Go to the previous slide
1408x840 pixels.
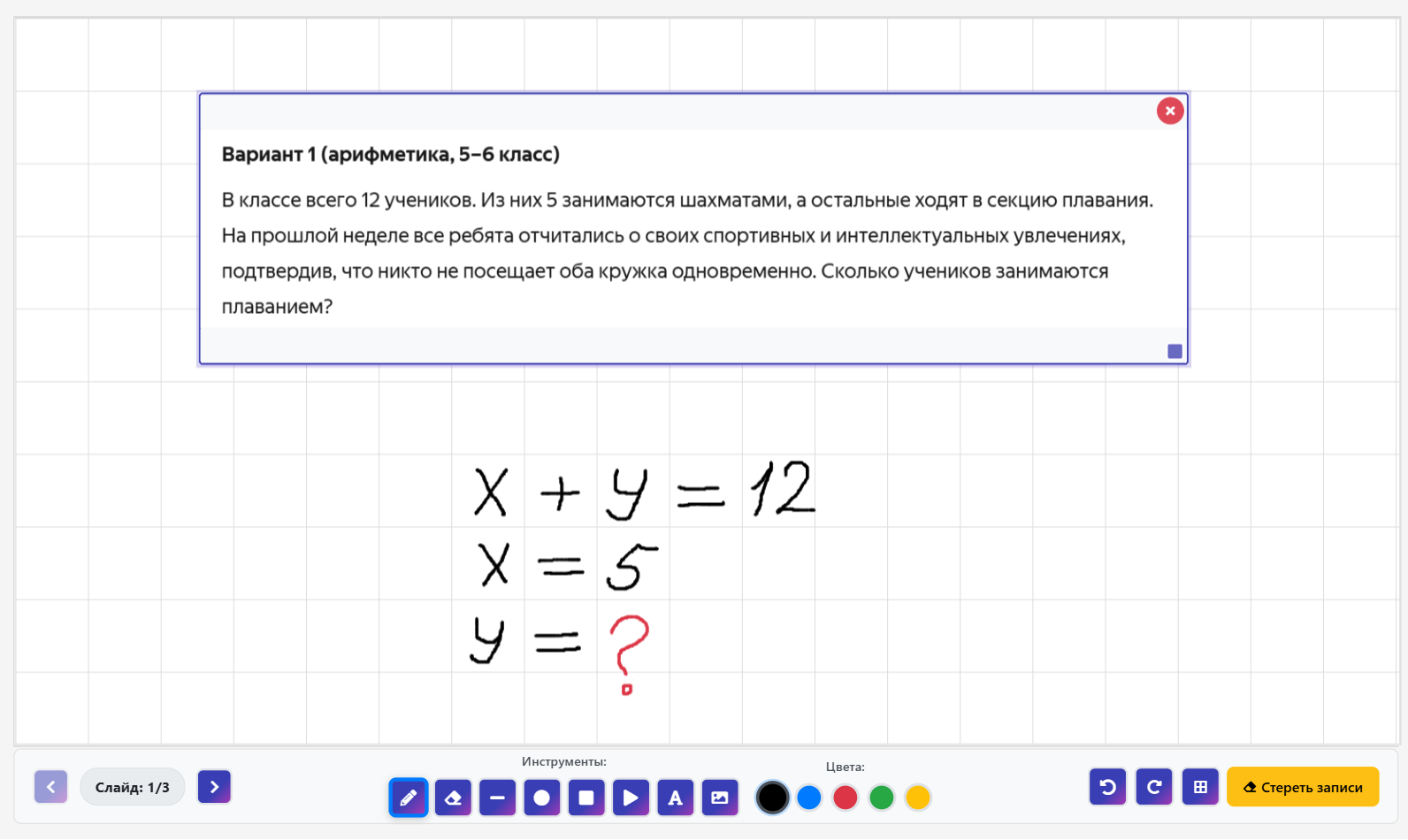point(51,787)
